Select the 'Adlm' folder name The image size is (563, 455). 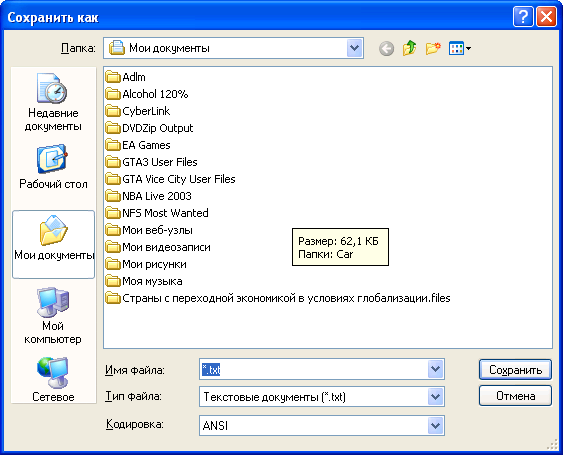[x=134, y=77]
